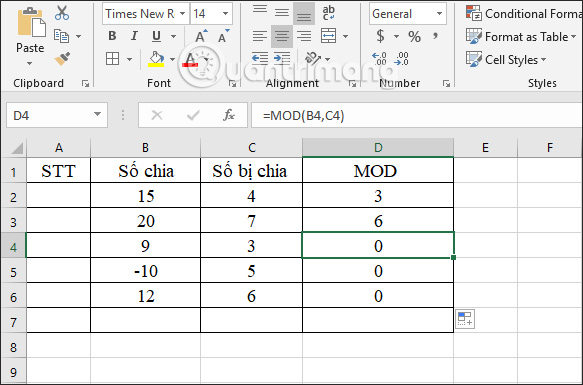The height and width of the screenshot is (385, 583).
Task: Toggle Underline formatting
Action: (x=157, y=36)
